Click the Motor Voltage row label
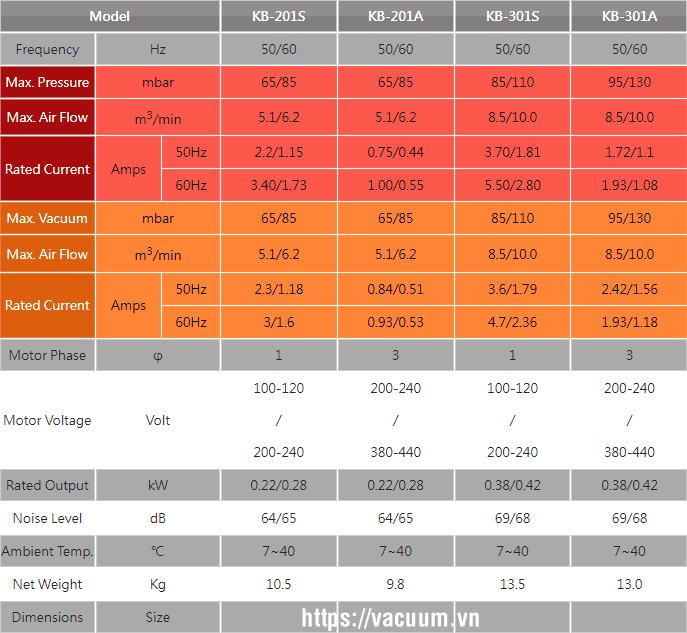 pyautogui.click(x=47, y=420)
